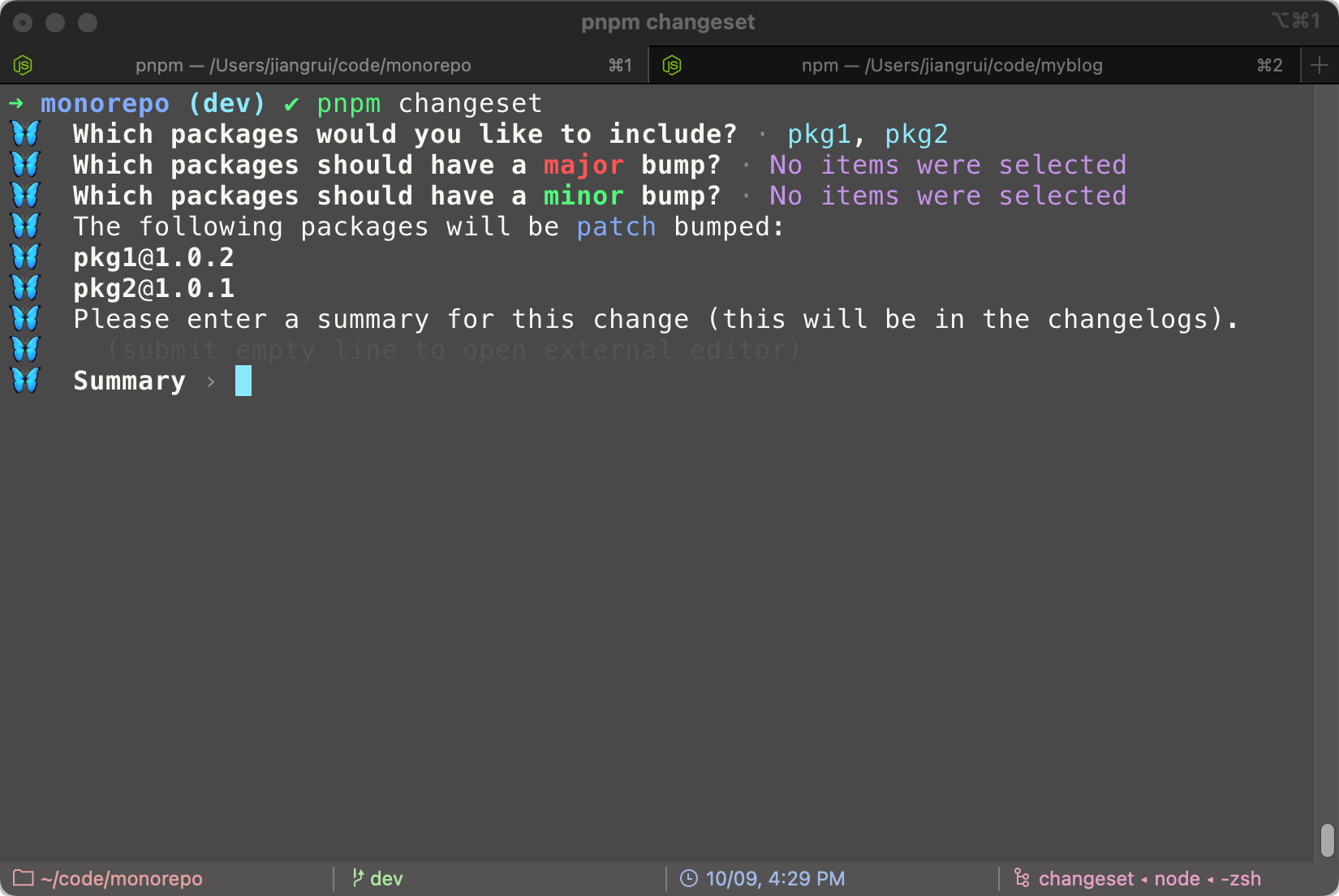Click the green 'minor' word

point(583,196)
